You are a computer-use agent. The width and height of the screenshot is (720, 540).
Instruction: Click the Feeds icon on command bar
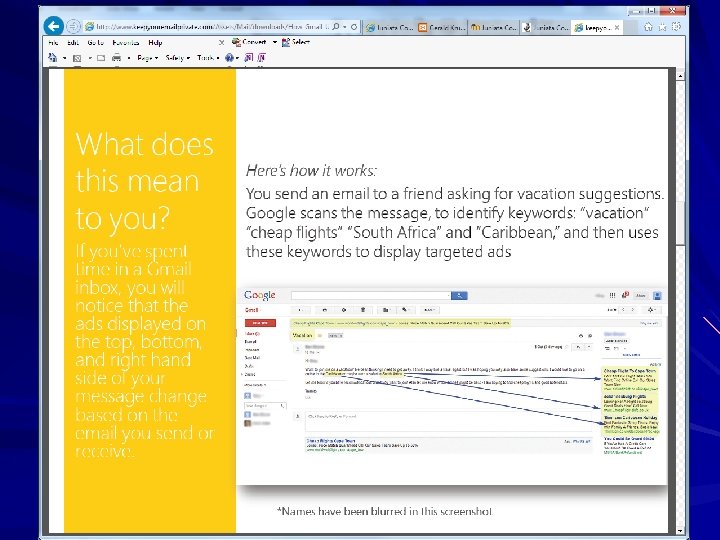point(77,58)
